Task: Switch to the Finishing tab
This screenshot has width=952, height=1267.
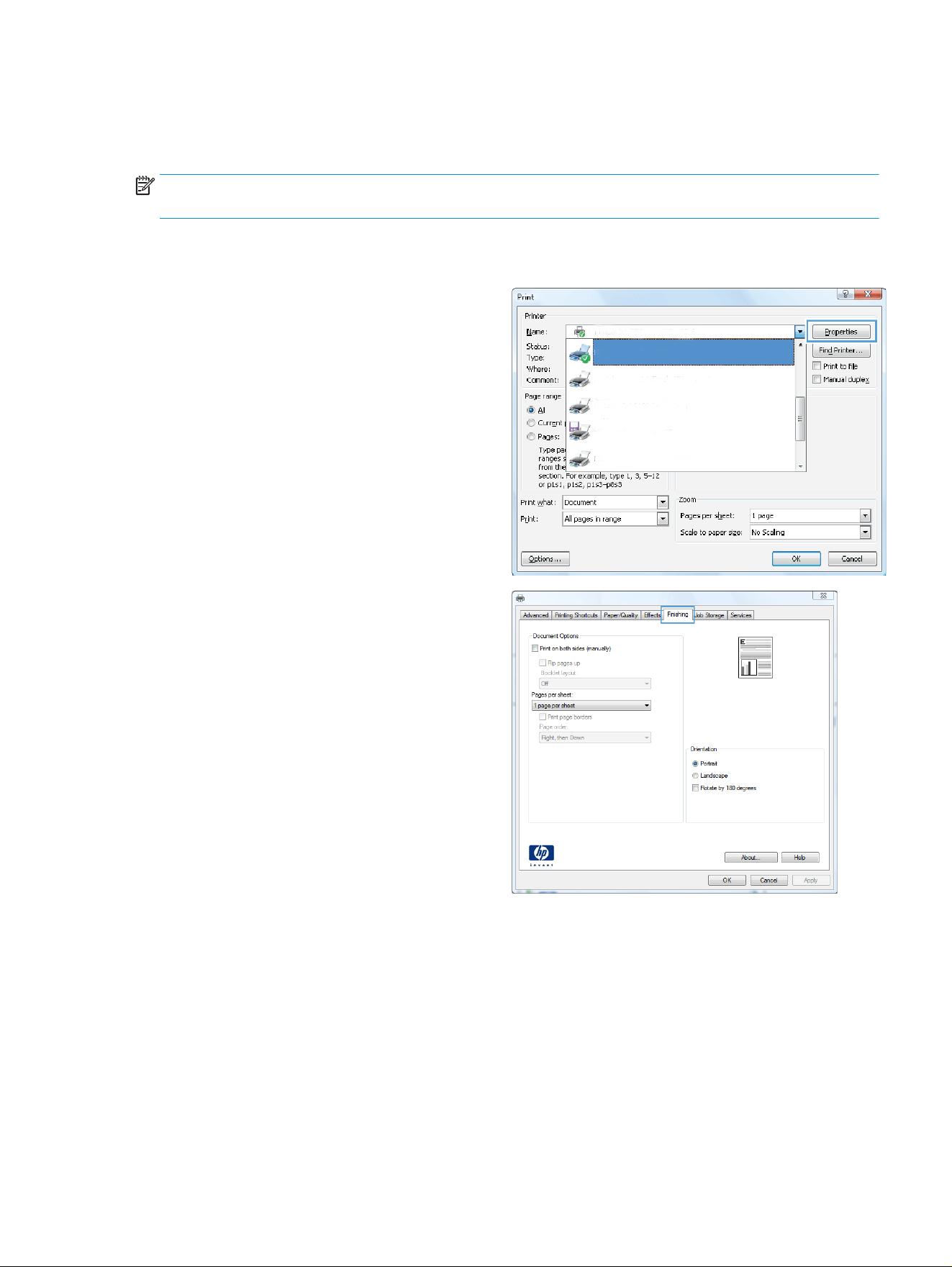Action: coord(677,614)
